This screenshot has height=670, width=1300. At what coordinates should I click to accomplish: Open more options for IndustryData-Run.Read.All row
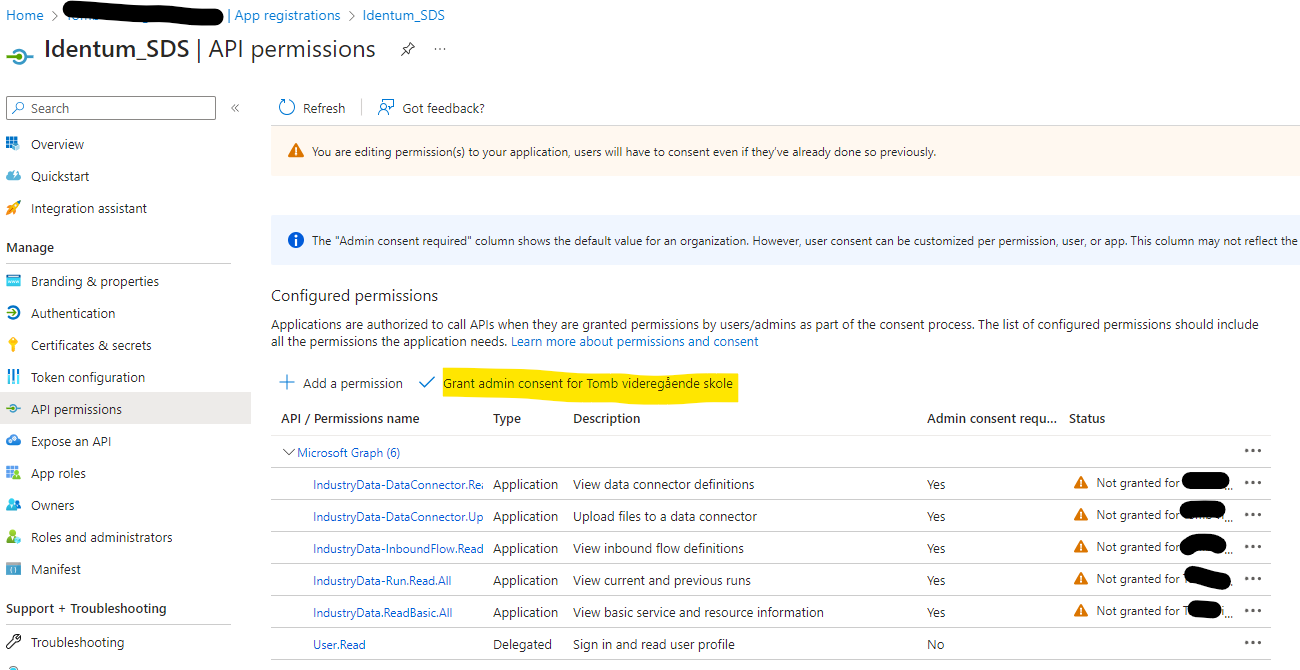click(x=1252, y=579)
